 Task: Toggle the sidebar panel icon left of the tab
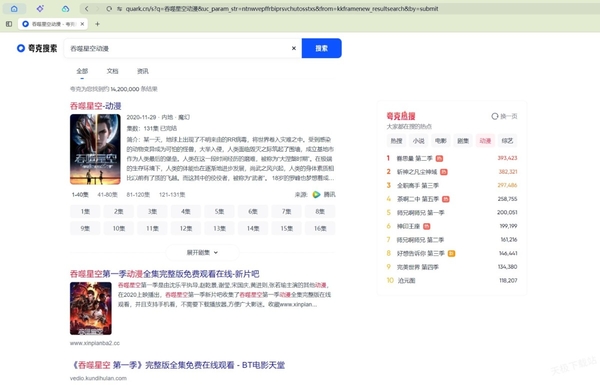pyautogui.click(x=9, y=24)
